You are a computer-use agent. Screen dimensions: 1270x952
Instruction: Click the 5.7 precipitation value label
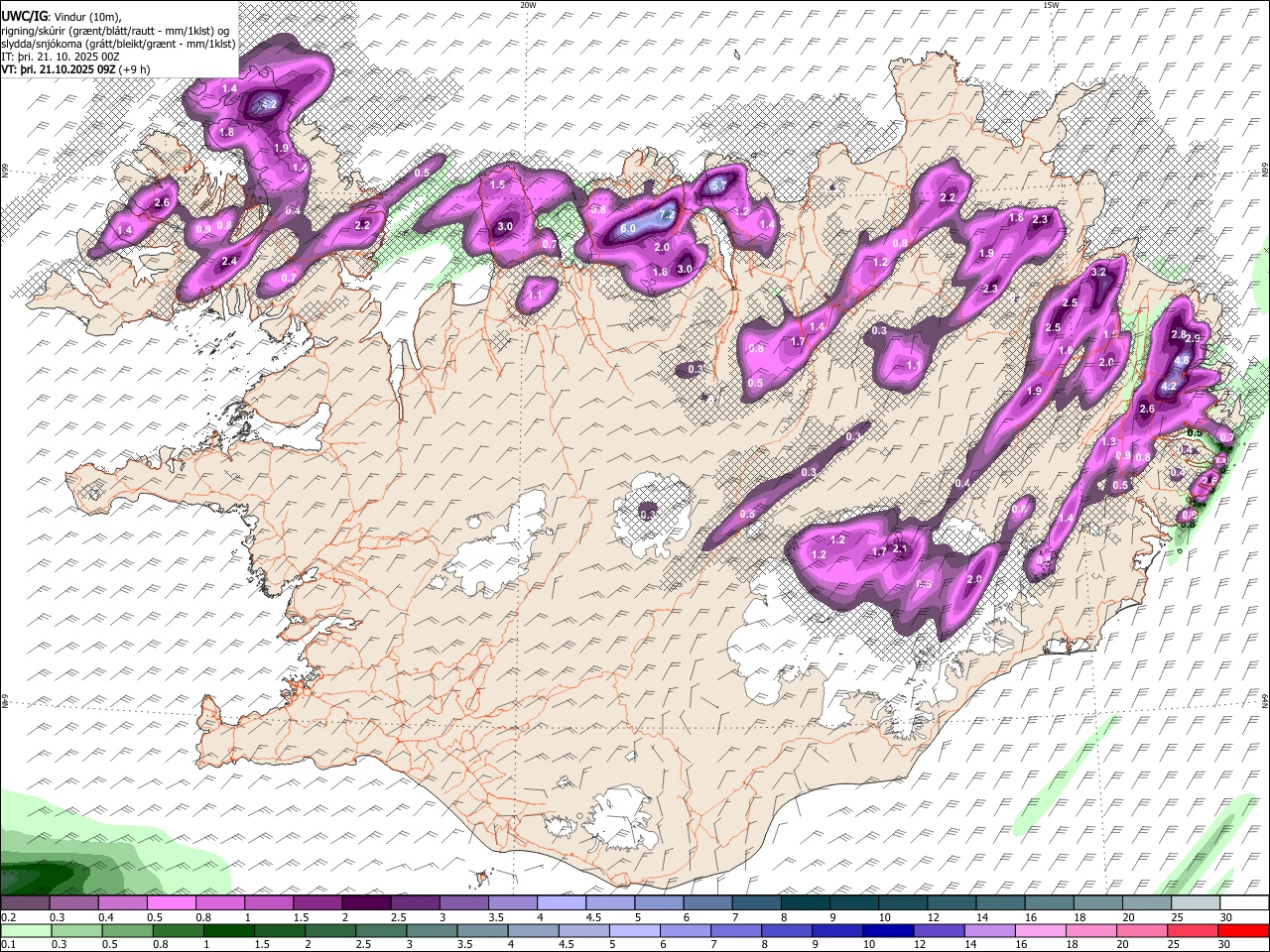point(720,184)
